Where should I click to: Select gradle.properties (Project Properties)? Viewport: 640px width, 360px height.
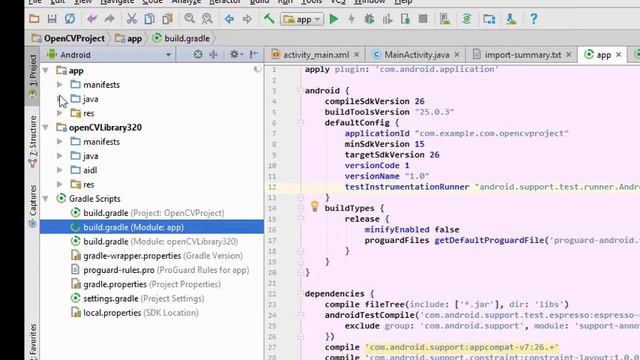click(152, 284)
